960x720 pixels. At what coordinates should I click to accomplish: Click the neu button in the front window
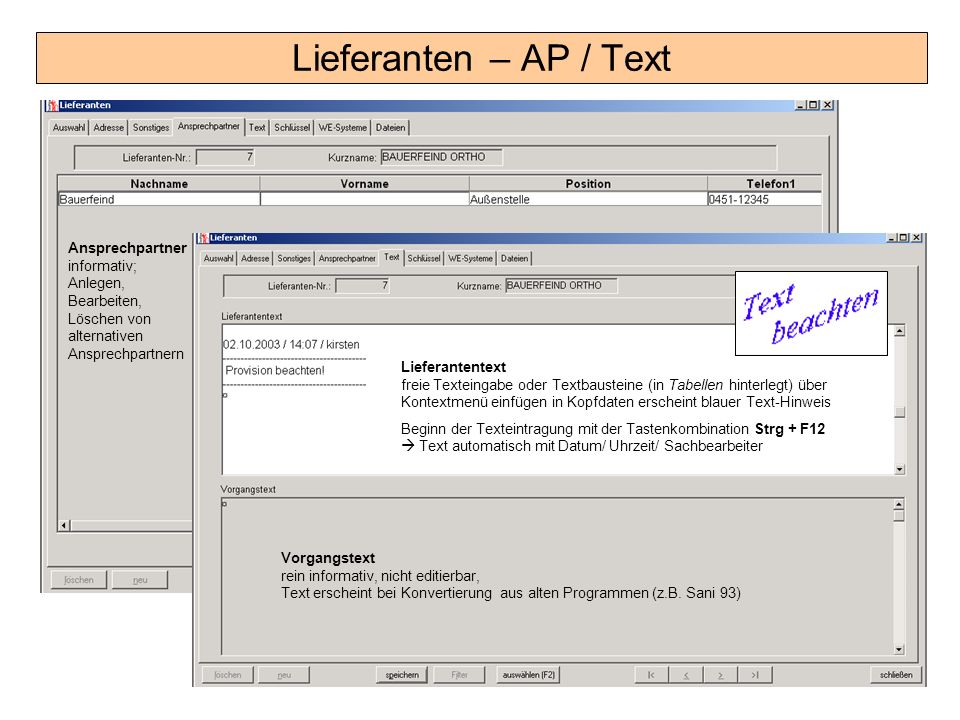point(284,675)
